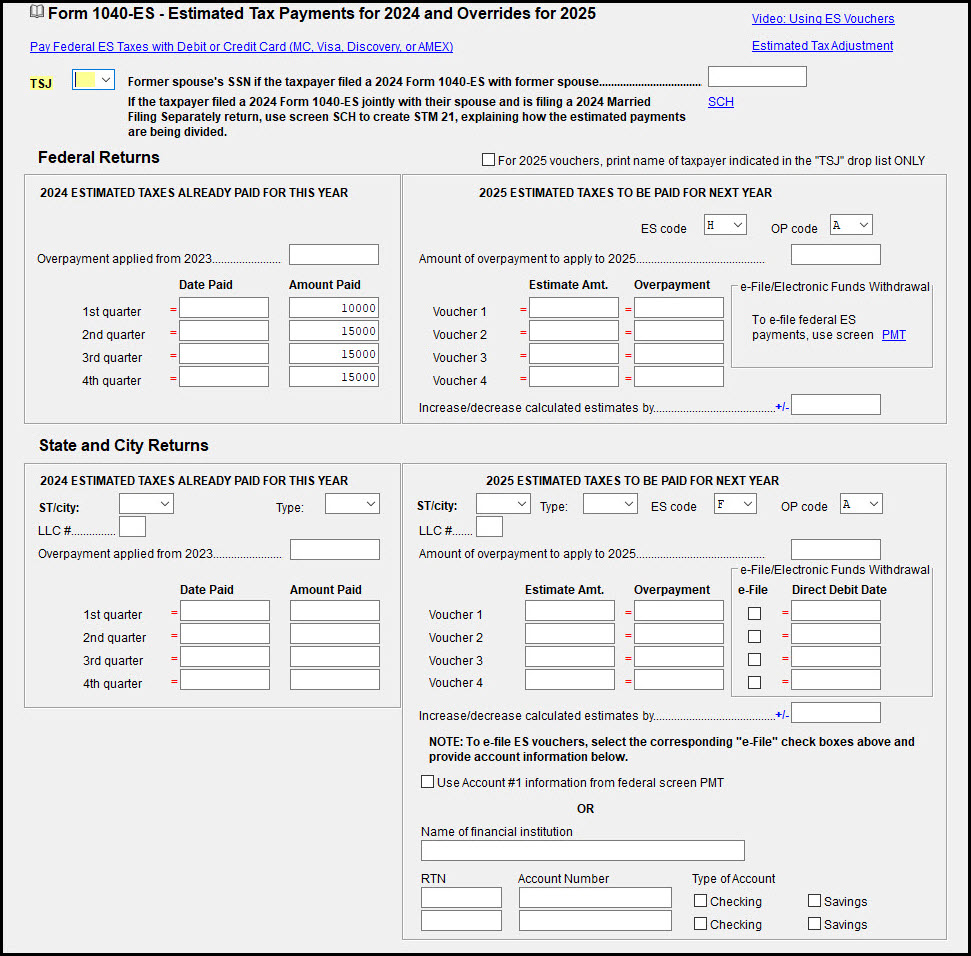
Task: Tick e-File checkbox for state Voucher 3
Action: coord(754,659)
